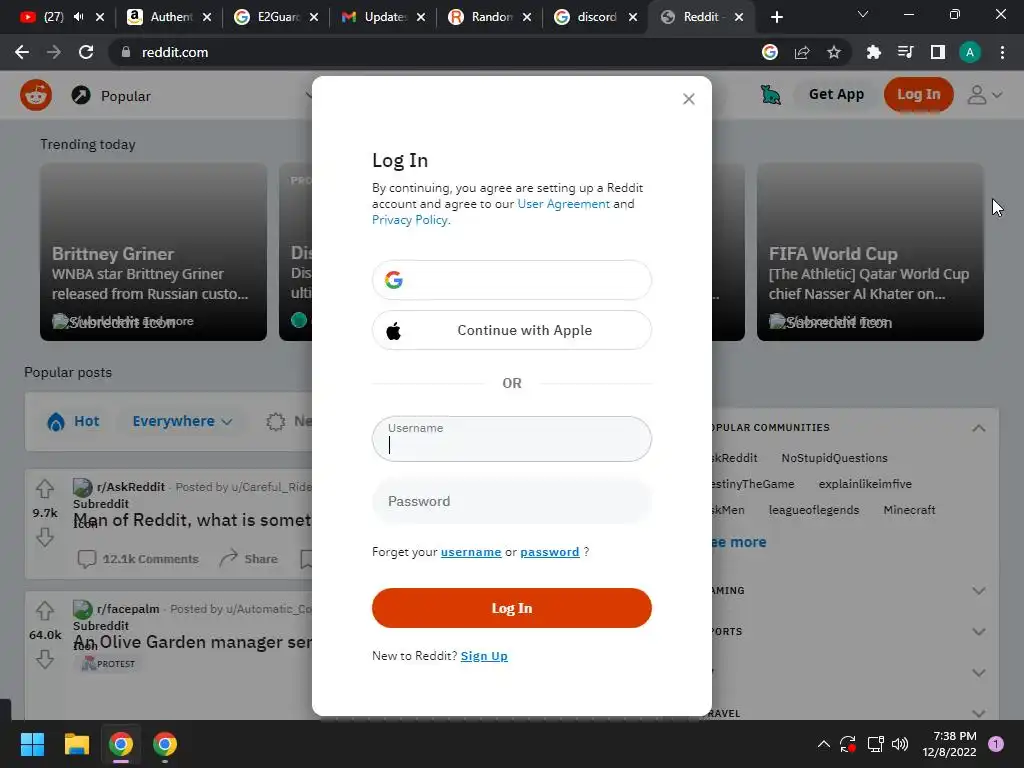Expand the sidebar section below Sports
This screenshot has width=1024, height=768.
(978, 673)
